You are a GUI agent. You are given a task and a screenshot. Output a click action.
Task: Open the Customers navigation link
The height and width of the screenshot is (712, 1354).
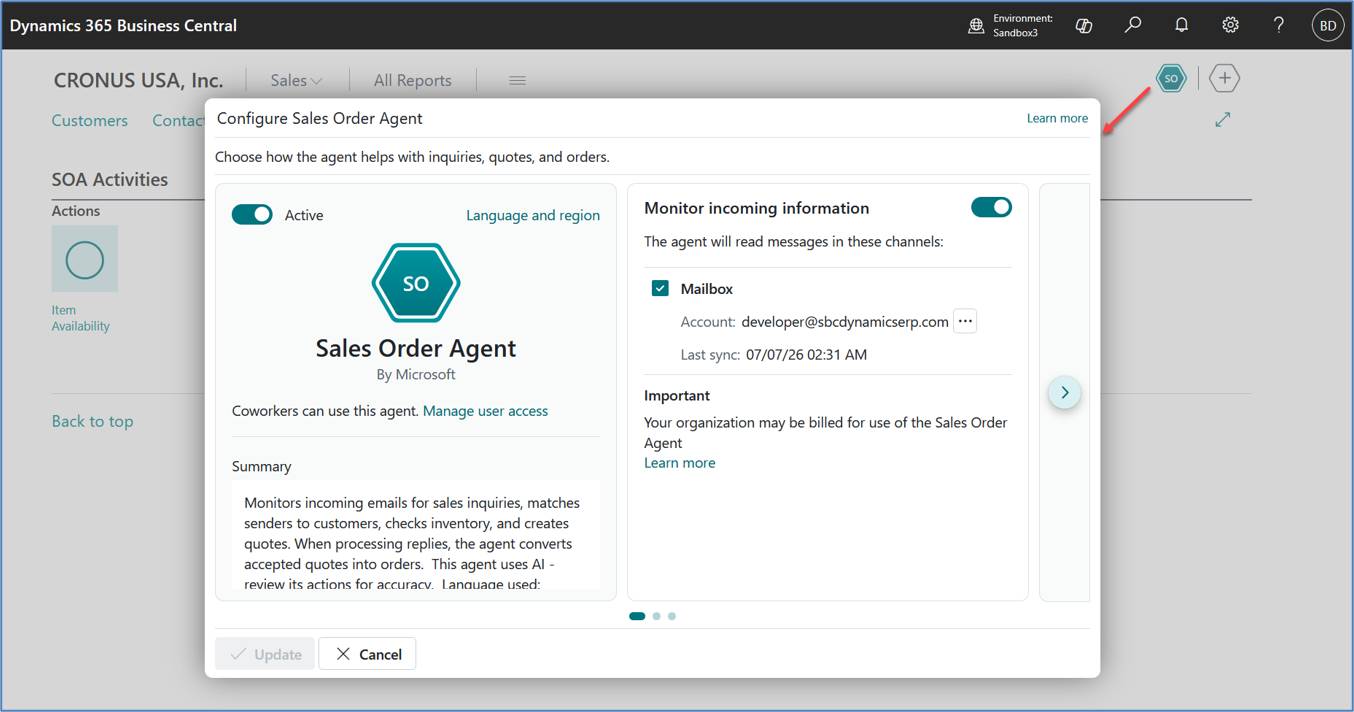pyautogui.click(x=90, y=120)
